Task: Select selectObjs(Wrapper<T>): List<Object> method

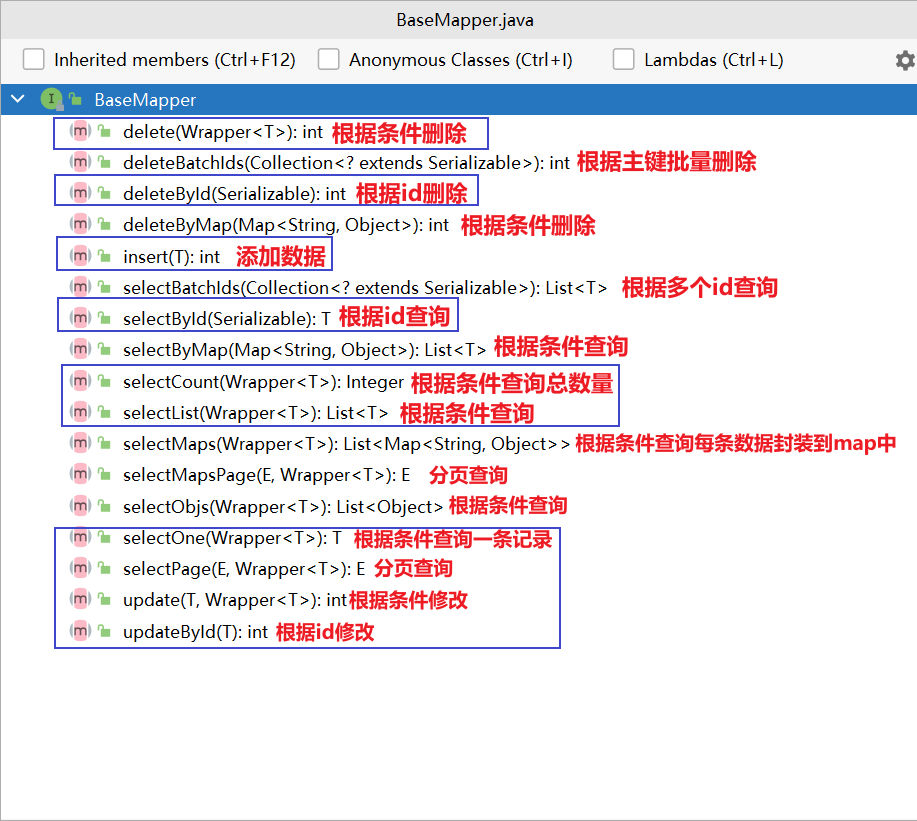Action: 283,507
